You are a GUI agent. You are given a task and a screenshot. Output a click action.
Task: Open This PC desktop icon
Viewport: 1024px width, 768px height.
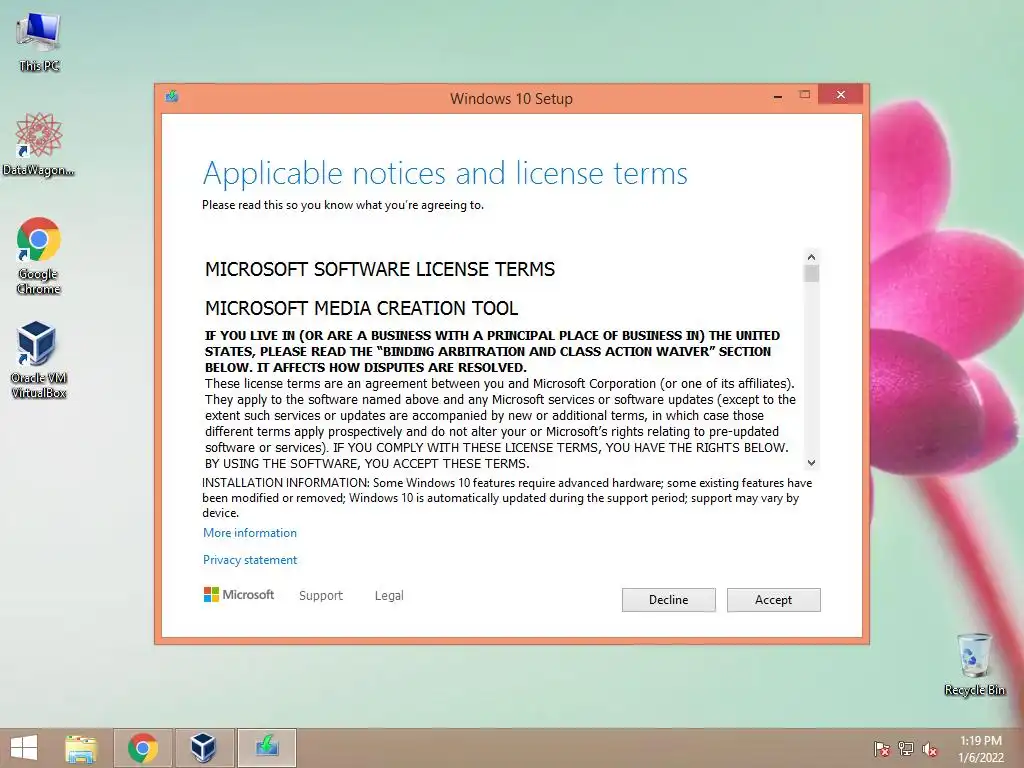pos(39,41)
